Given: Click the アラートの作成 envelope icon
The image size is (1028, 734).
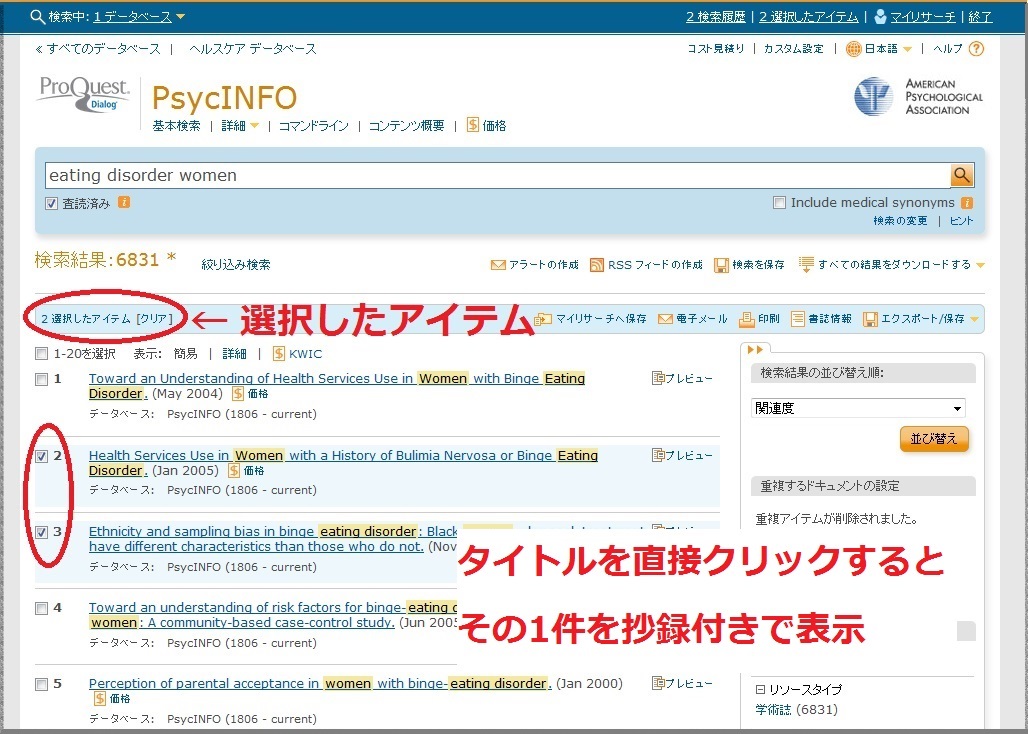Looking at the screenshot, I should (x=498, y=265).
